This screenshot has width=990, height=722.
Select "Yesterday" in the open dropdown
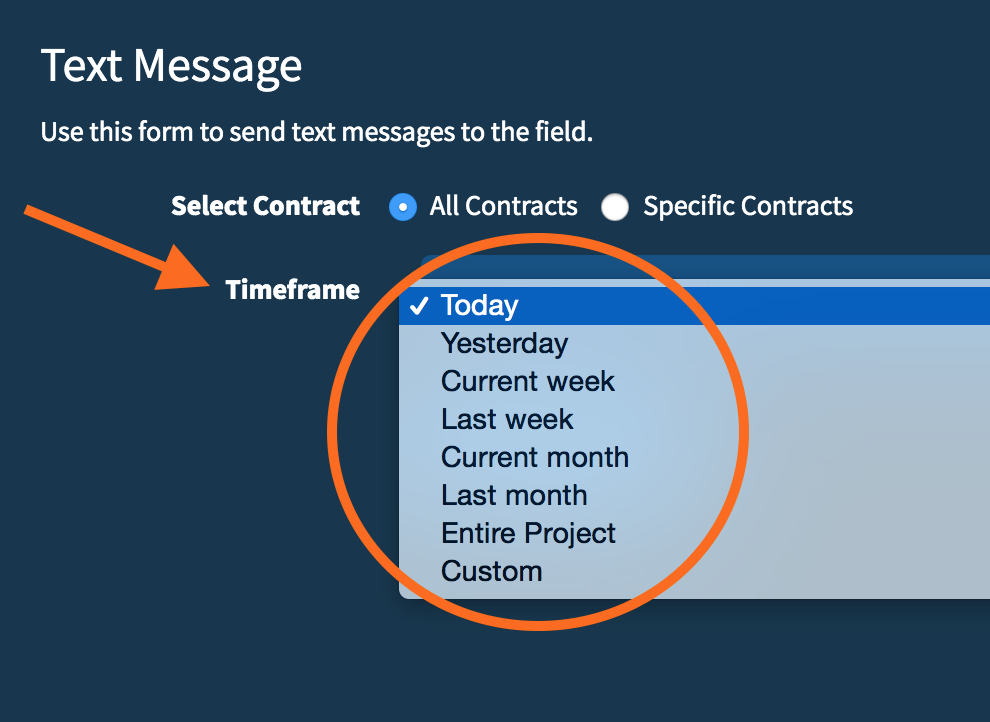click(x=504, y=343)
